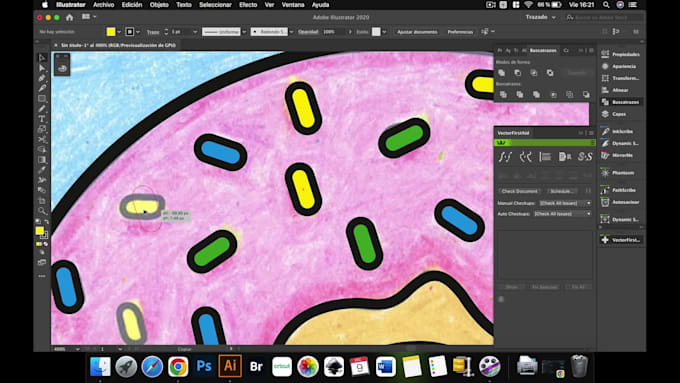This screenshot has width=680, height=383.
Task: Go to Illustrator Home screen icon
Action: (x=69, y=17)
